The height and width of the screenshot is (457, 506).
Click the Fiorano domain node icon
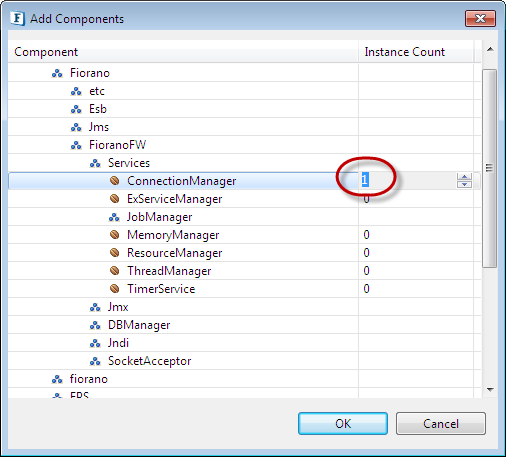pyautogui.click(x=57, y=73)
